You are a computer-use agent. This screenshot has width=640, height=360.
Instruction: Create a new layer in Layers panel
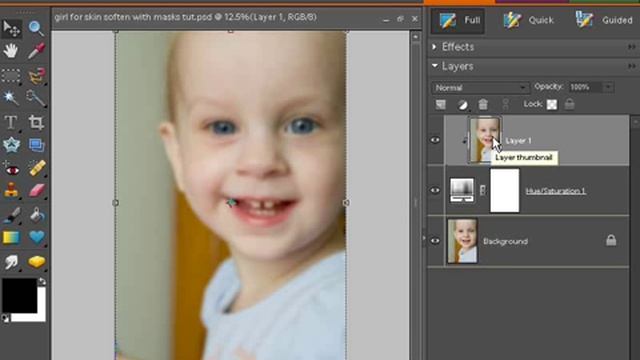point(440,104)
